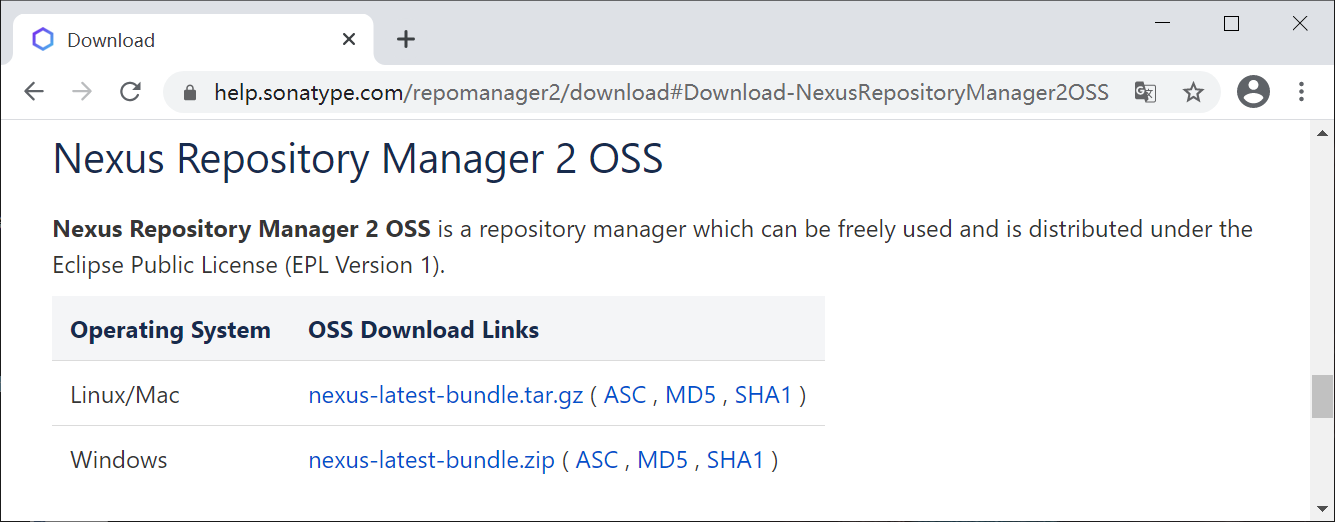
Task: Open a new tab with plus button
Action: pyautogui.click(x=405, y=39)
